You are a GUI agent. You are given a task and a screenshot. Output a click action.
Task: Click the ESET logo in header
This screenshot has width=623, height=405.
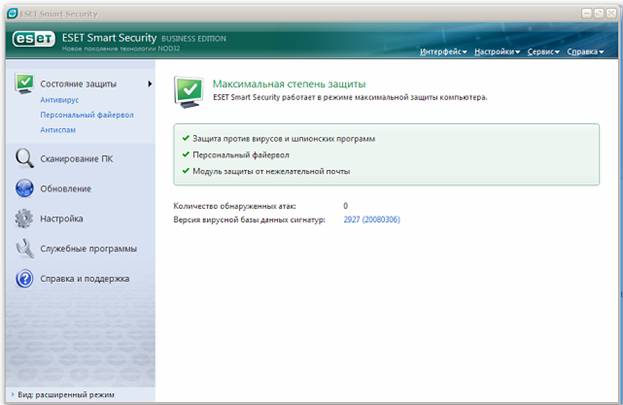coord(33,40)
